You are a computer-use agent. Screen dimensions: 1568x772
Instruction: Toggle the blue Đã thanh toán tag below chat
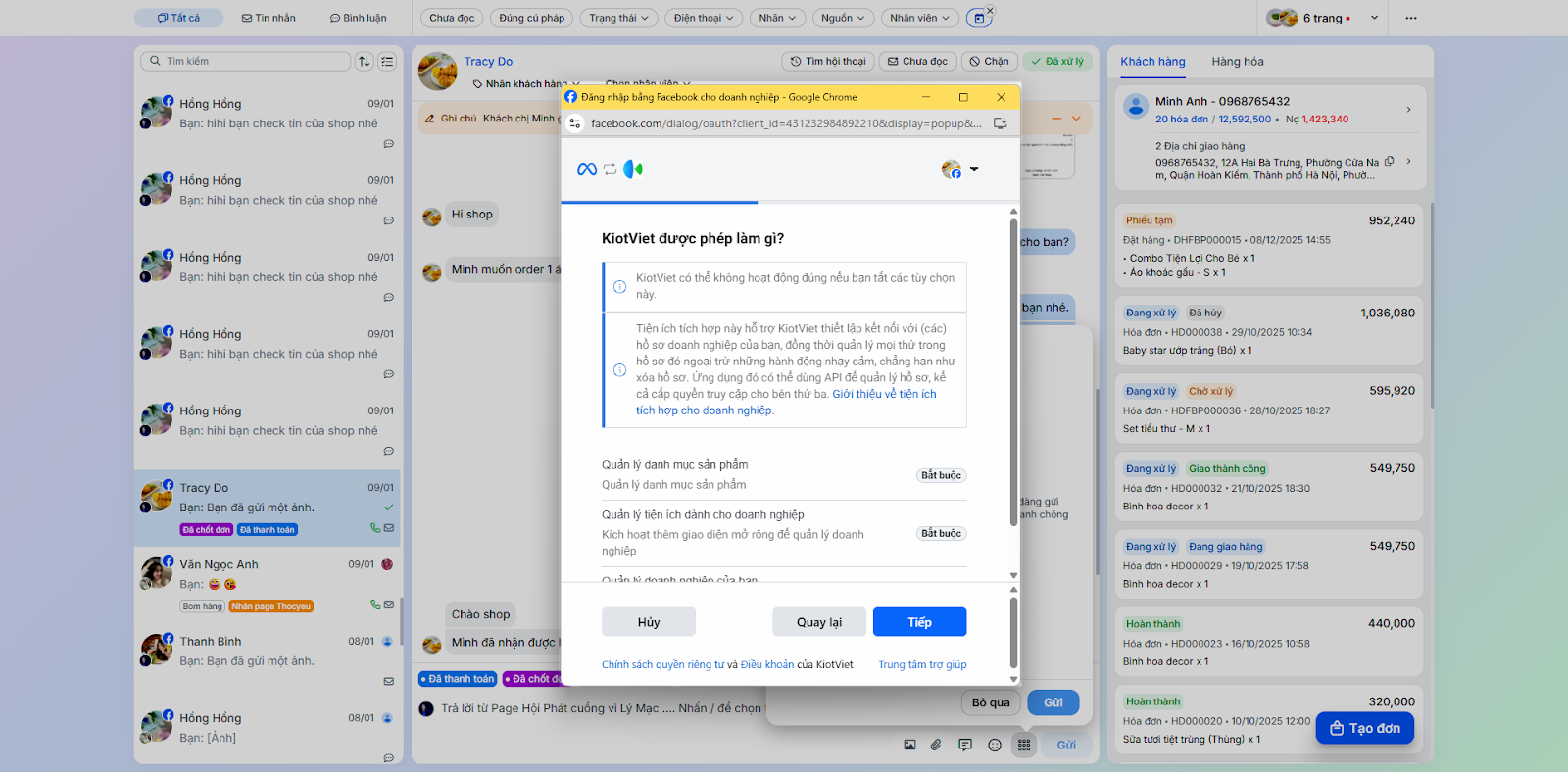[x=459, y=679]
